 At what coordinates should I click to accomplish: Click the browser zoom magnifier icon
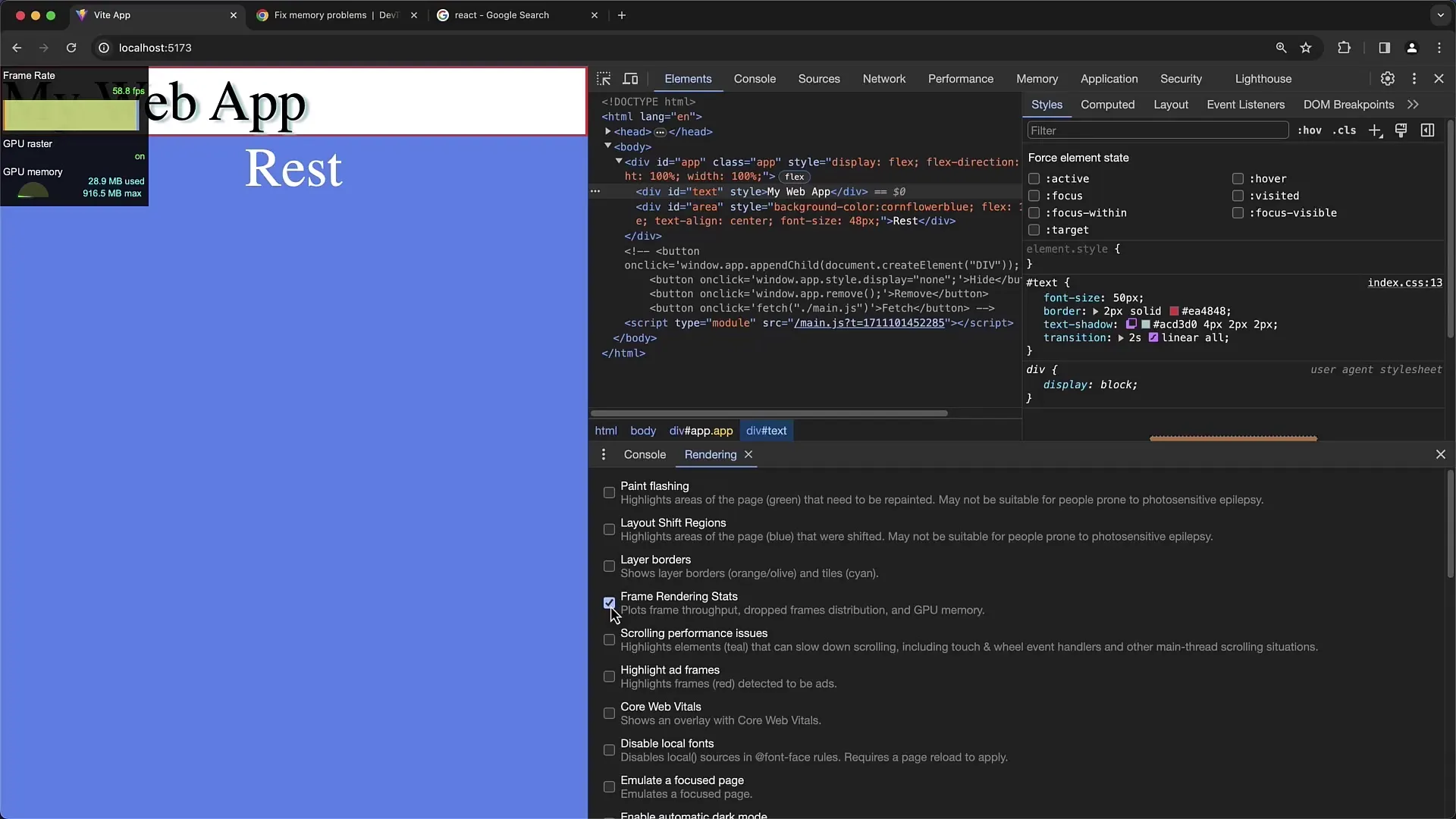pyautogui.click(x=1281, y=48)
